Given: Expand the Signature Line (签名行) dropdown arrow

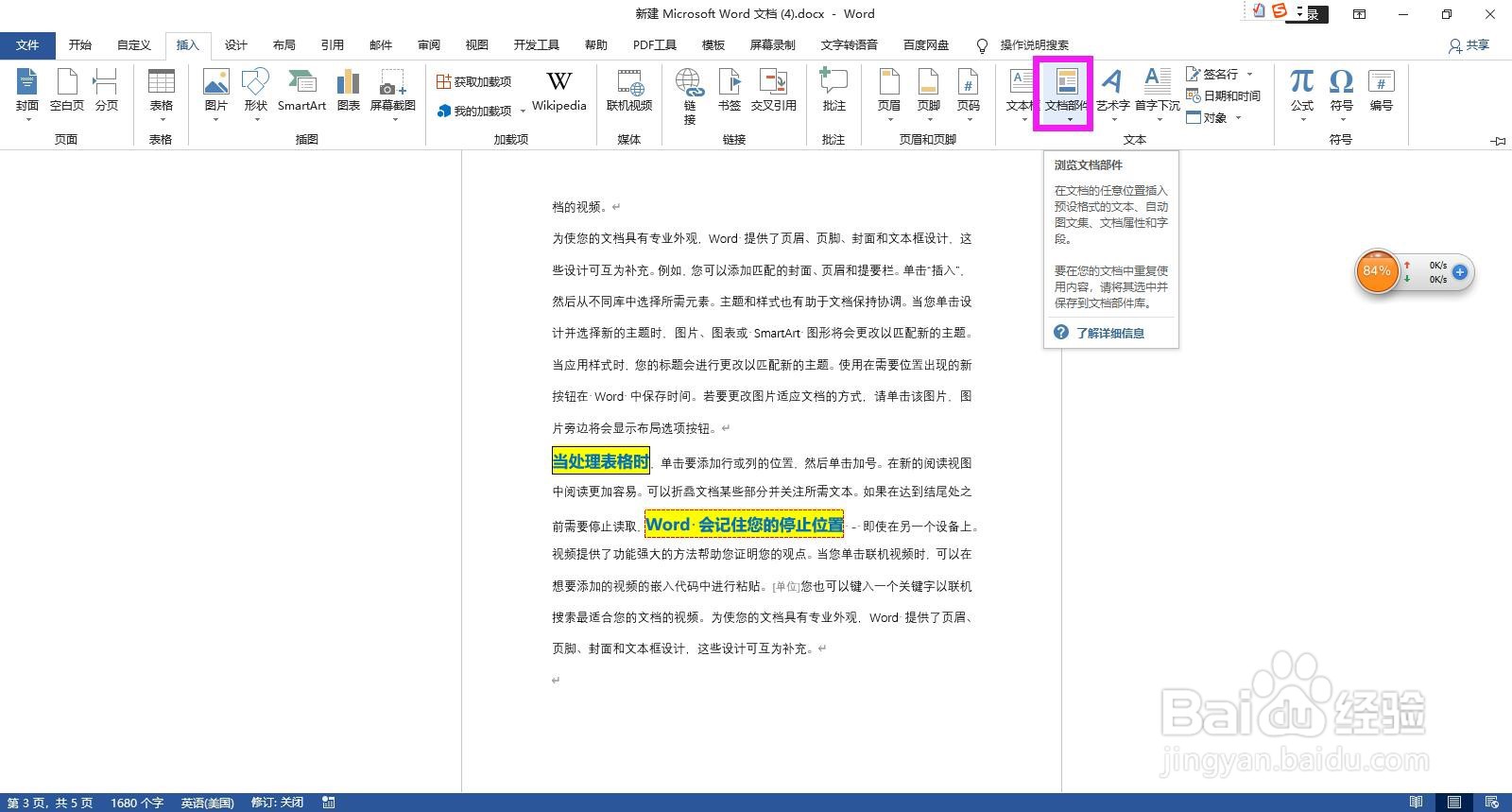Looking at the screenshot, I should coord(1249,74).
